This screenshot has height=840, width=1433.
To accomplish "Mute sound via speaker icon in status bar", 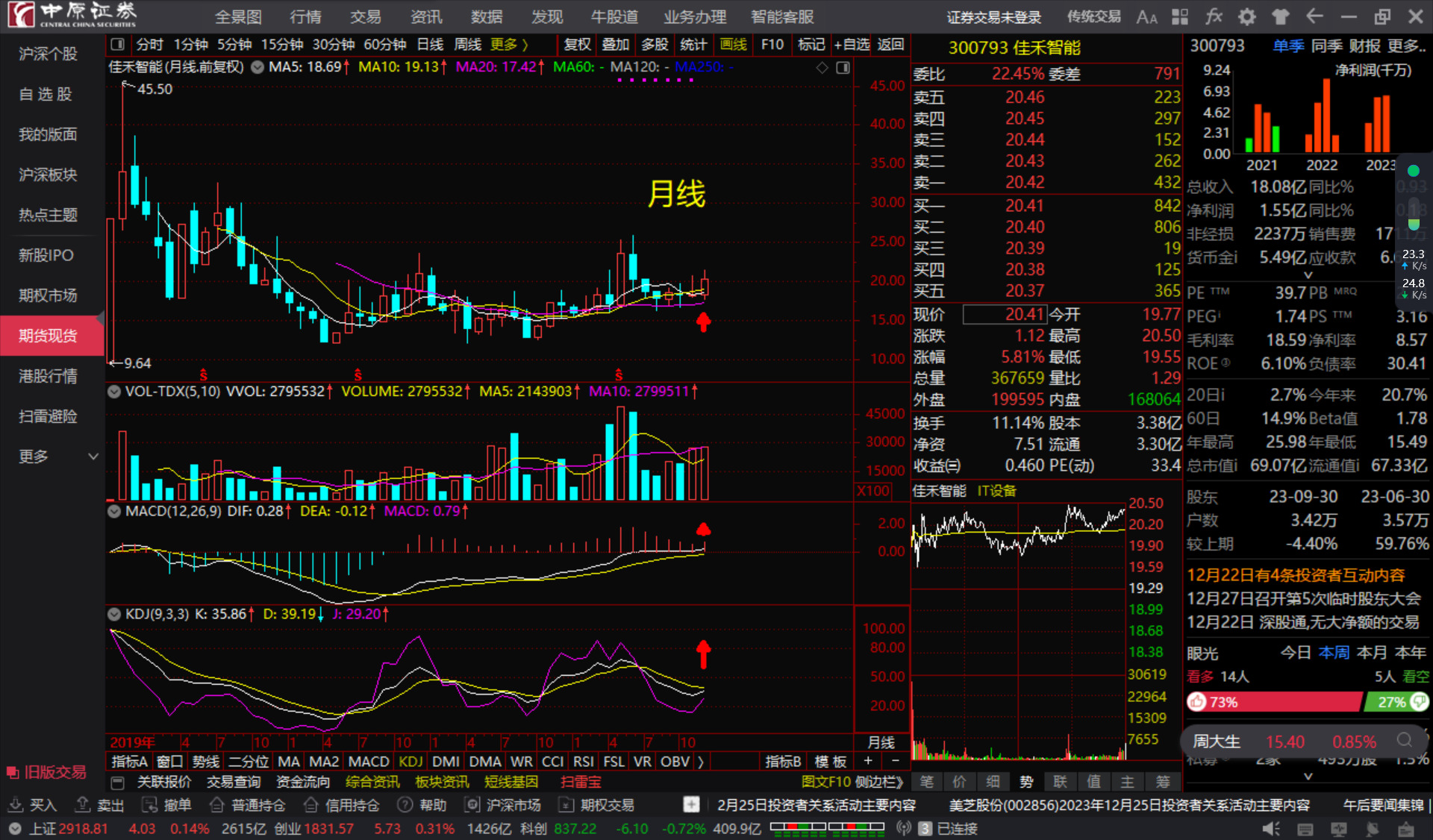I will (x=1270, y=829).
